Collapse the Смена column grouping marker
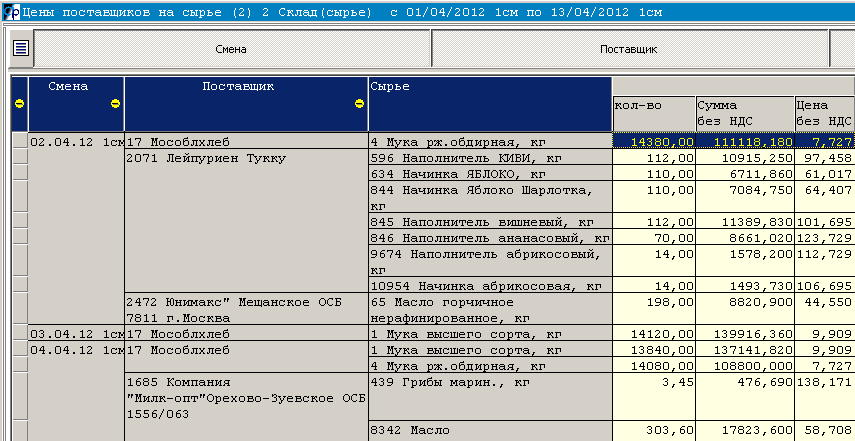The width and height of the screenshot is (855, 441). click(115, 104)
